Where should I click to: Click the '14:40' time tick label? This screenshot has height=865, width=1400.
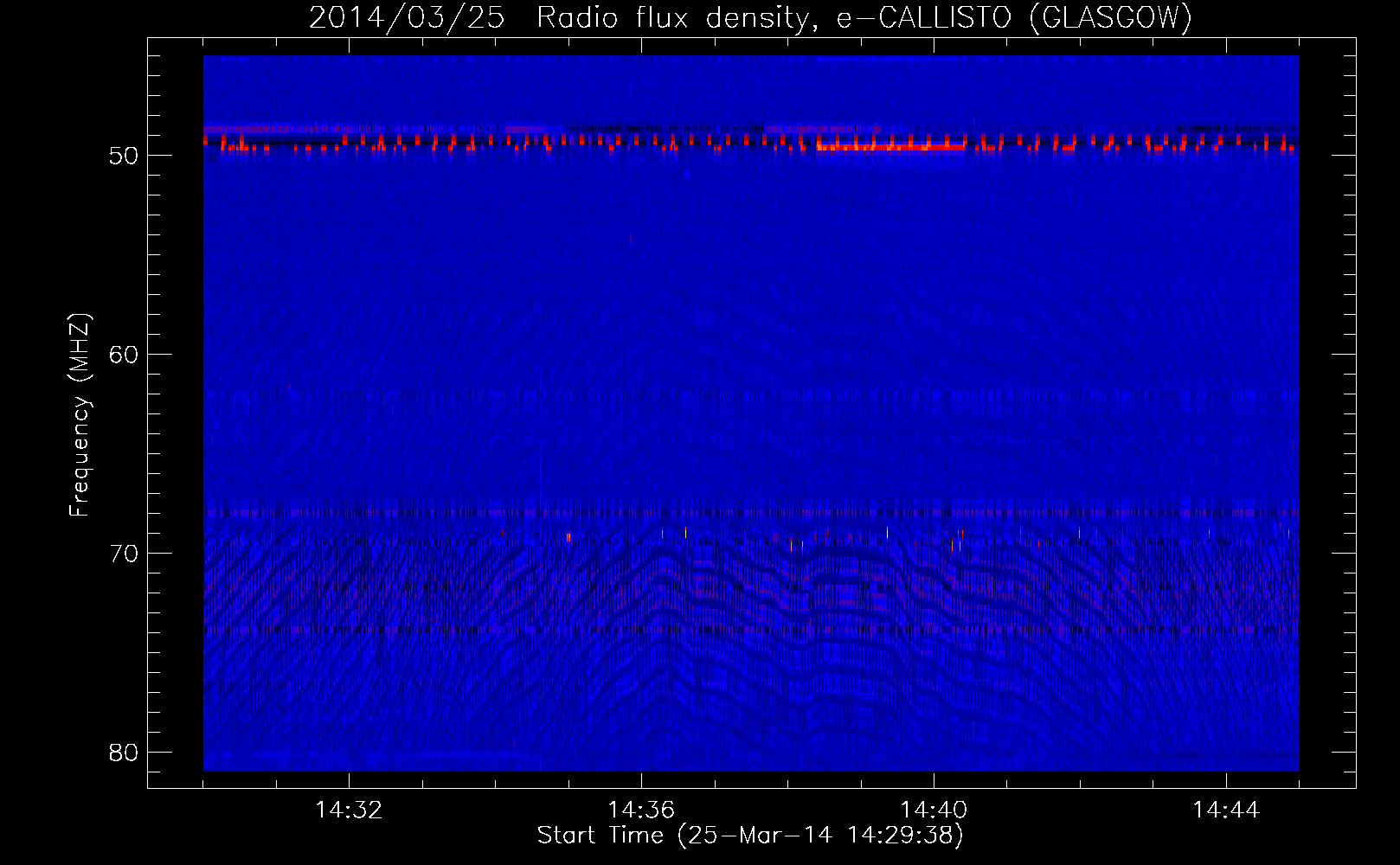[934, 811]
